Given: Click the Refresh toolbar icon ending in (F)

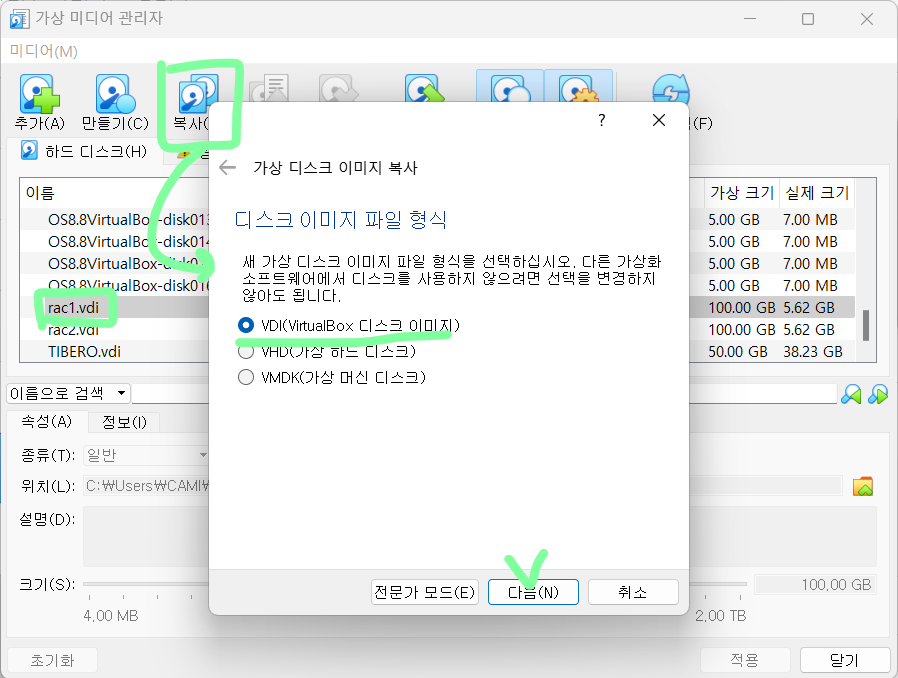Looking at the screenshot, I should point(671,90).
